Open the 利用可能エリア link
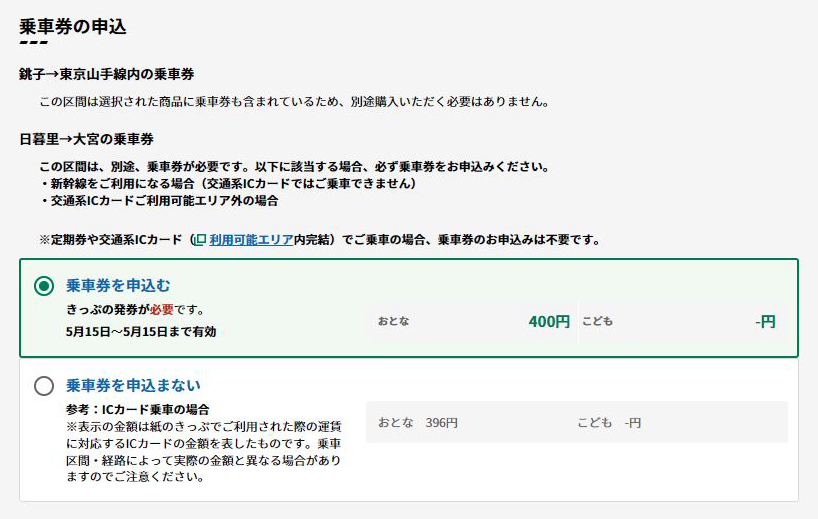 coord(251,240)
